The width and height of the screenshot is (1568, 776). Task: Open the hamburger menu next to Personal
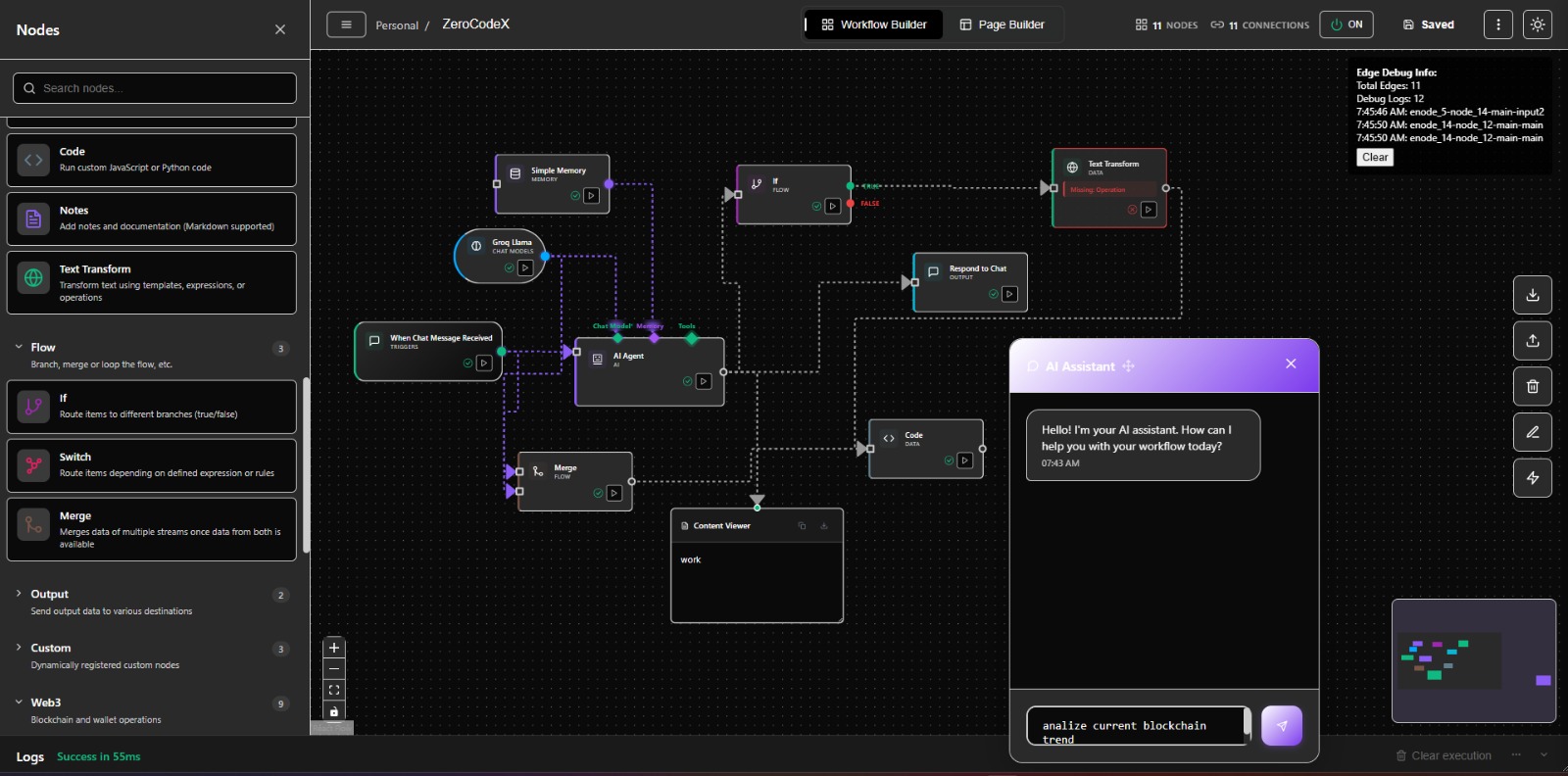tap(346, 24)
